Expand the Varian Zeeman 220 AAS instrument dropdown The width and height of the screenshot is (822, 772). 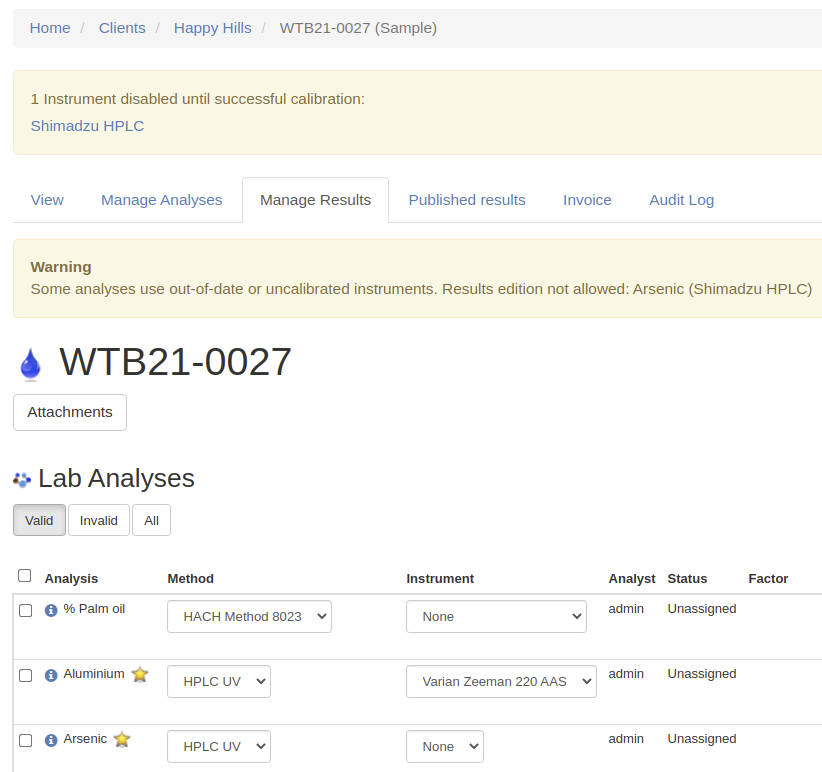coord(501,682)
